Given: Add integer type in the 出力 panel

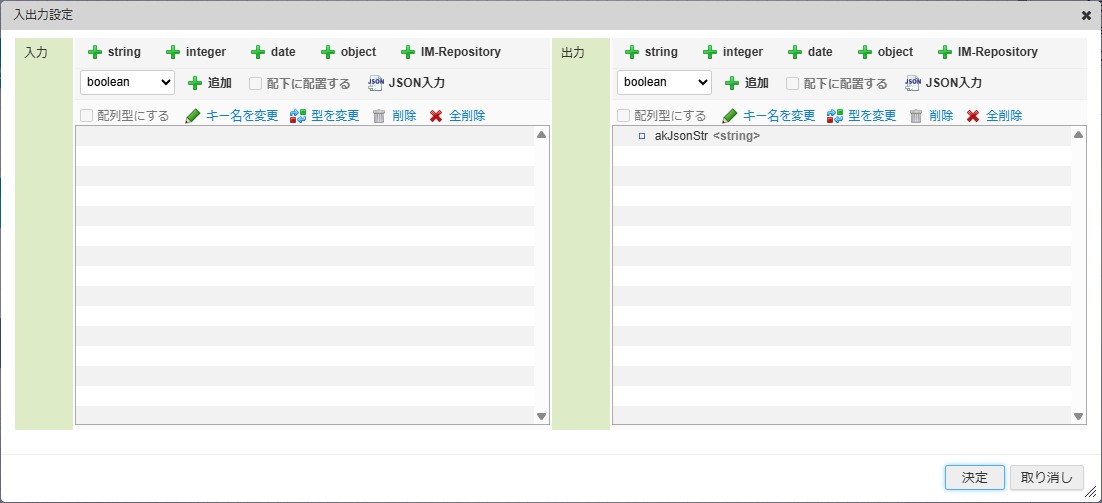Looking at the screenshot, I should 733,52.
